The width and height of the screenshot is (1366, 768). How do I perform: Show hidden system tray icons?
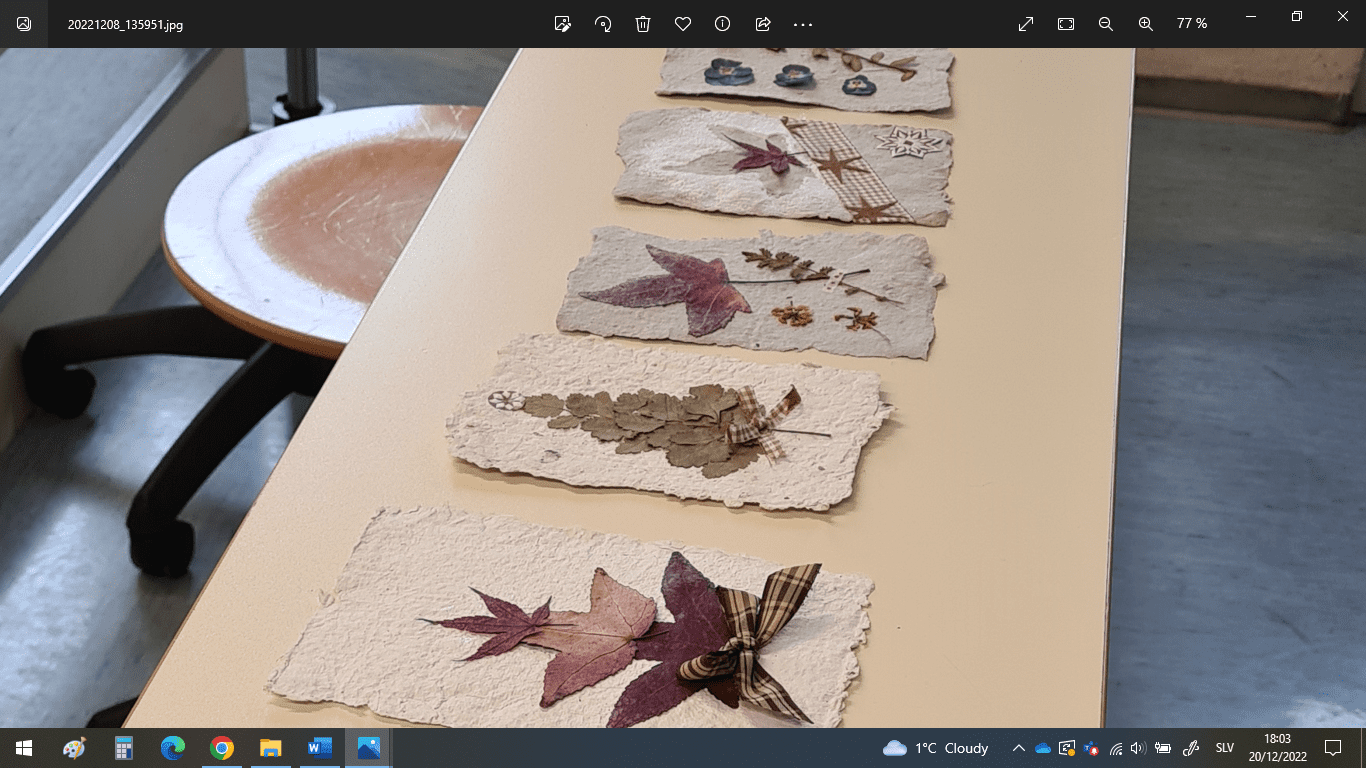pos(1019,748)
